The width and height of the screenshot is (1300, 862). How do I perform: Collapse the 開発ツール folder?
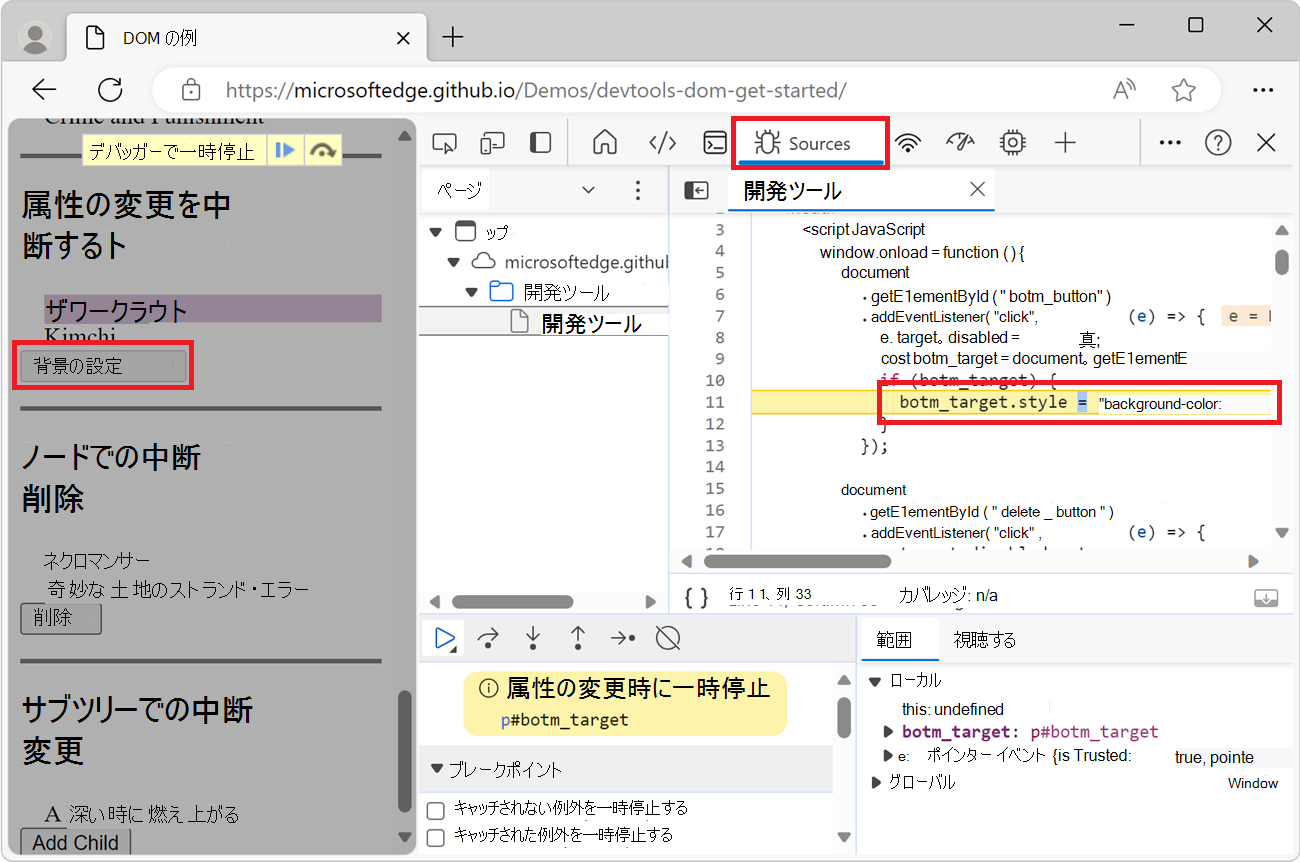click(472, 293)
